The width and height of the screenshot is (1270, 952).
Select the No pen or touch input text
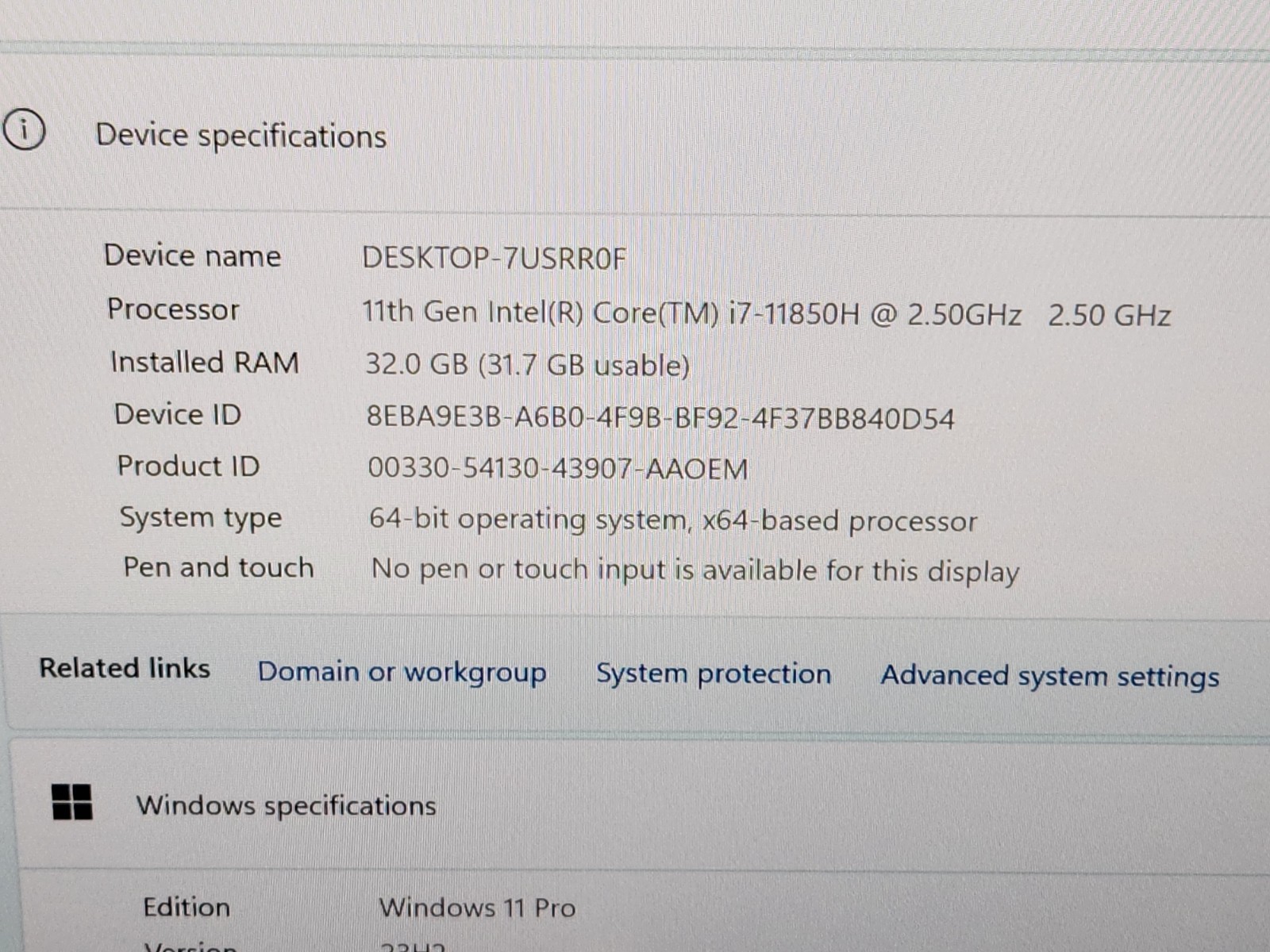pos(695,570)
